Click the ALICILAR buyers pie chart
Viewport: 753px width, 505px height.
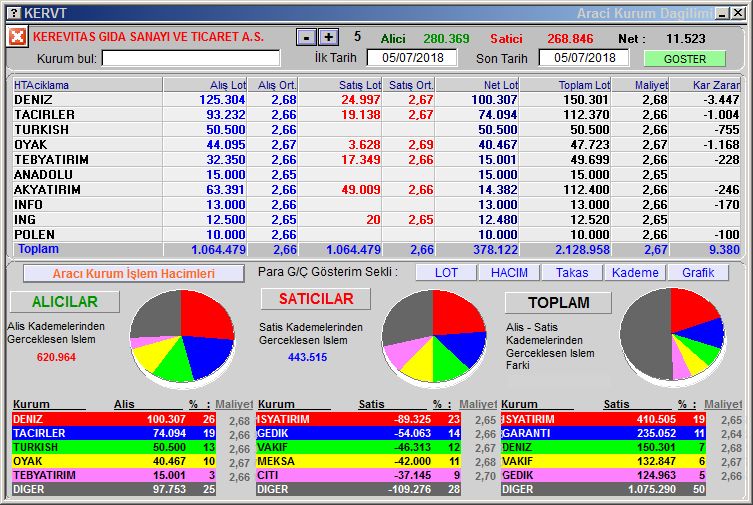tap(182, 338)
